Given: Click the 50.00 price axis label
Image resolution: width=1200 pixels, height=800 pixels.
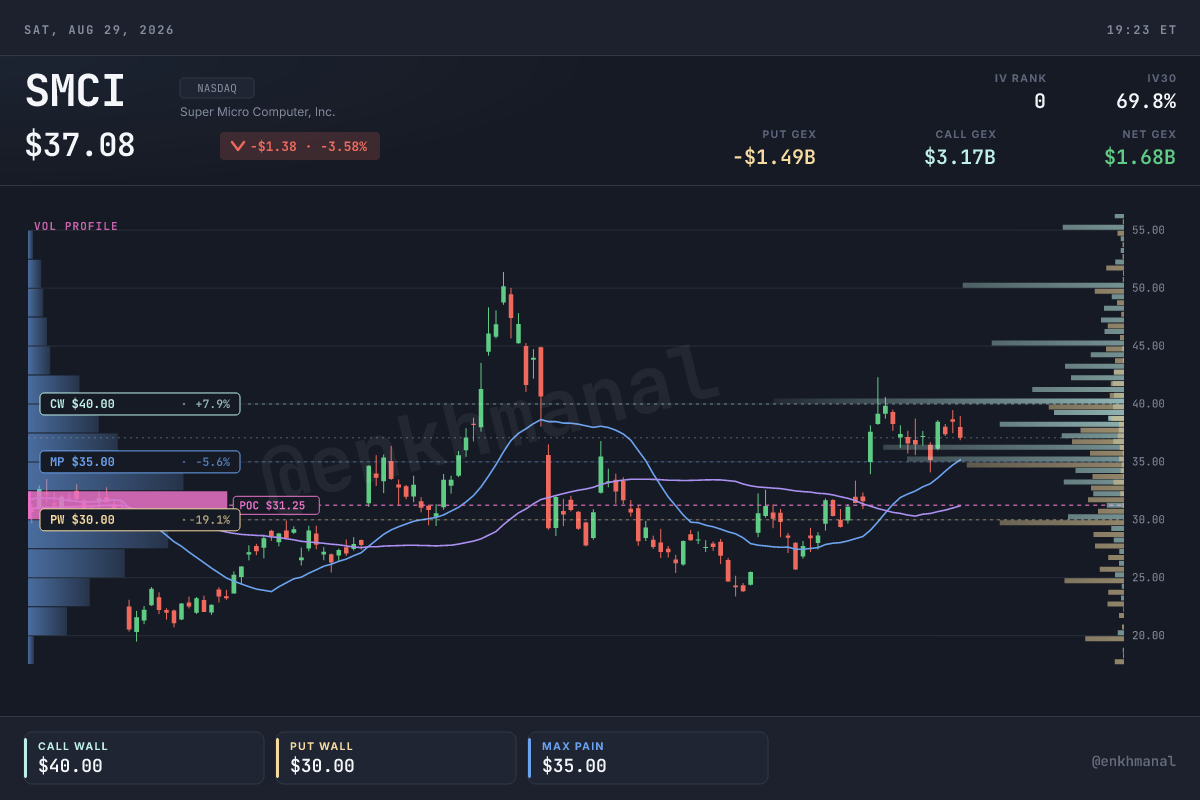Looking at the screenshot, I should point(1148,288).
